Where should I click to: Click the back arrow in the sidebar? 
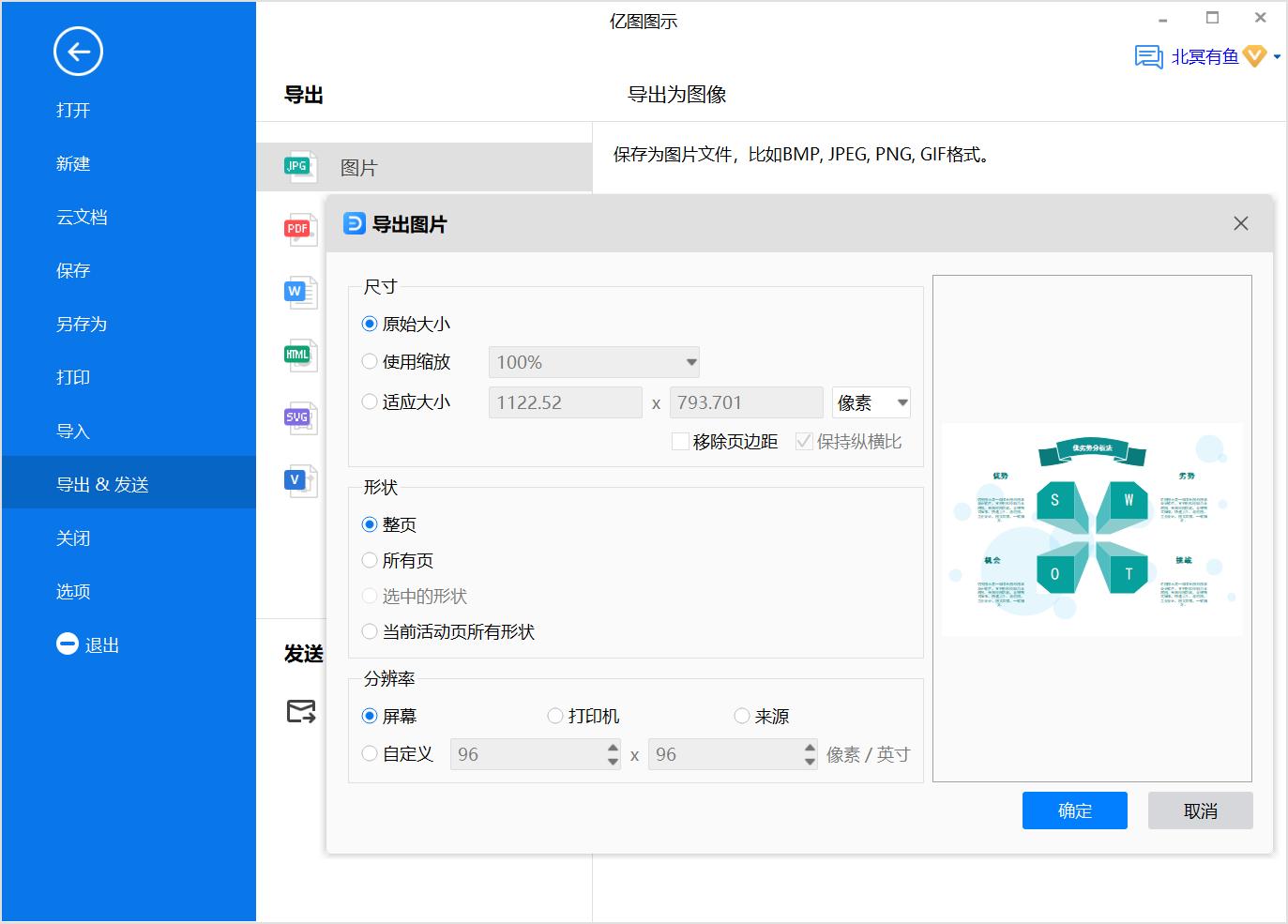click(x=78, y=52)
